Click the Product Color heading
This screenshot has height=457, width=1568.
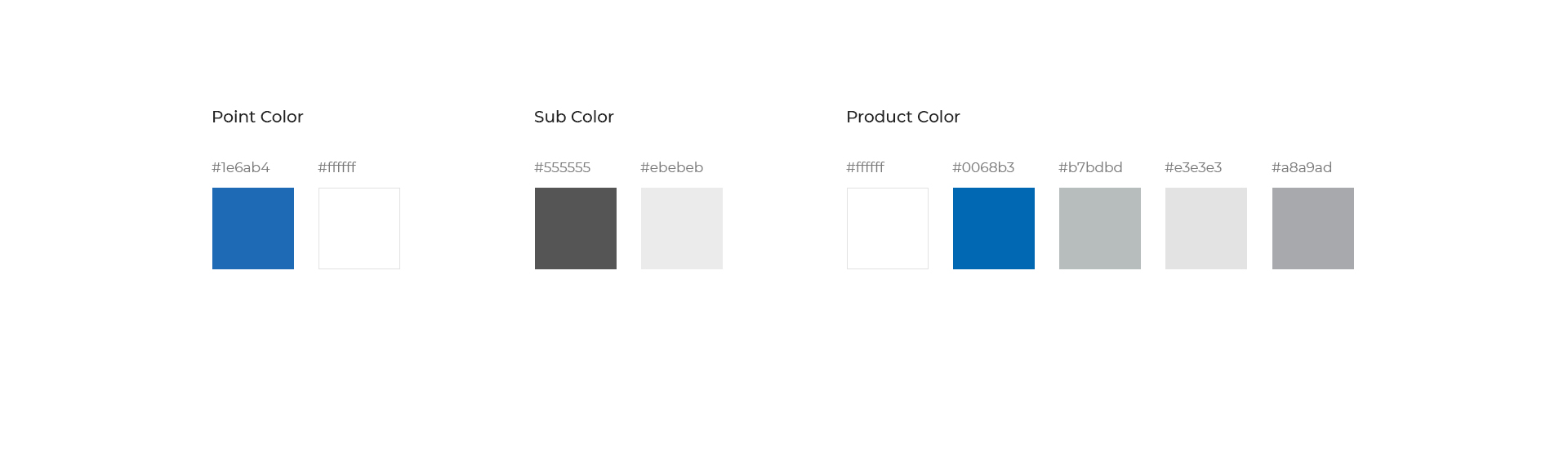pyautogui.click(x=903, y=117)
